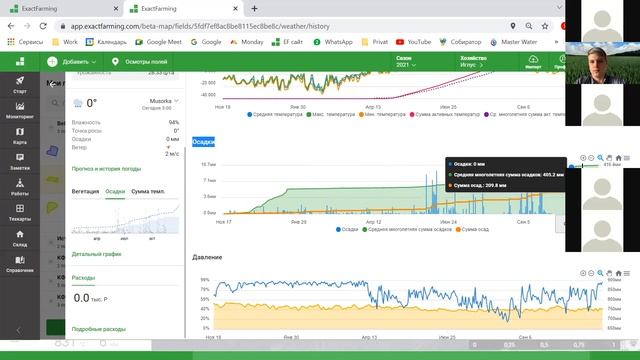Bookmark this page with star icon
This screenshot has height=360, width=640.
pyautogui.click(x=545, y=26)
